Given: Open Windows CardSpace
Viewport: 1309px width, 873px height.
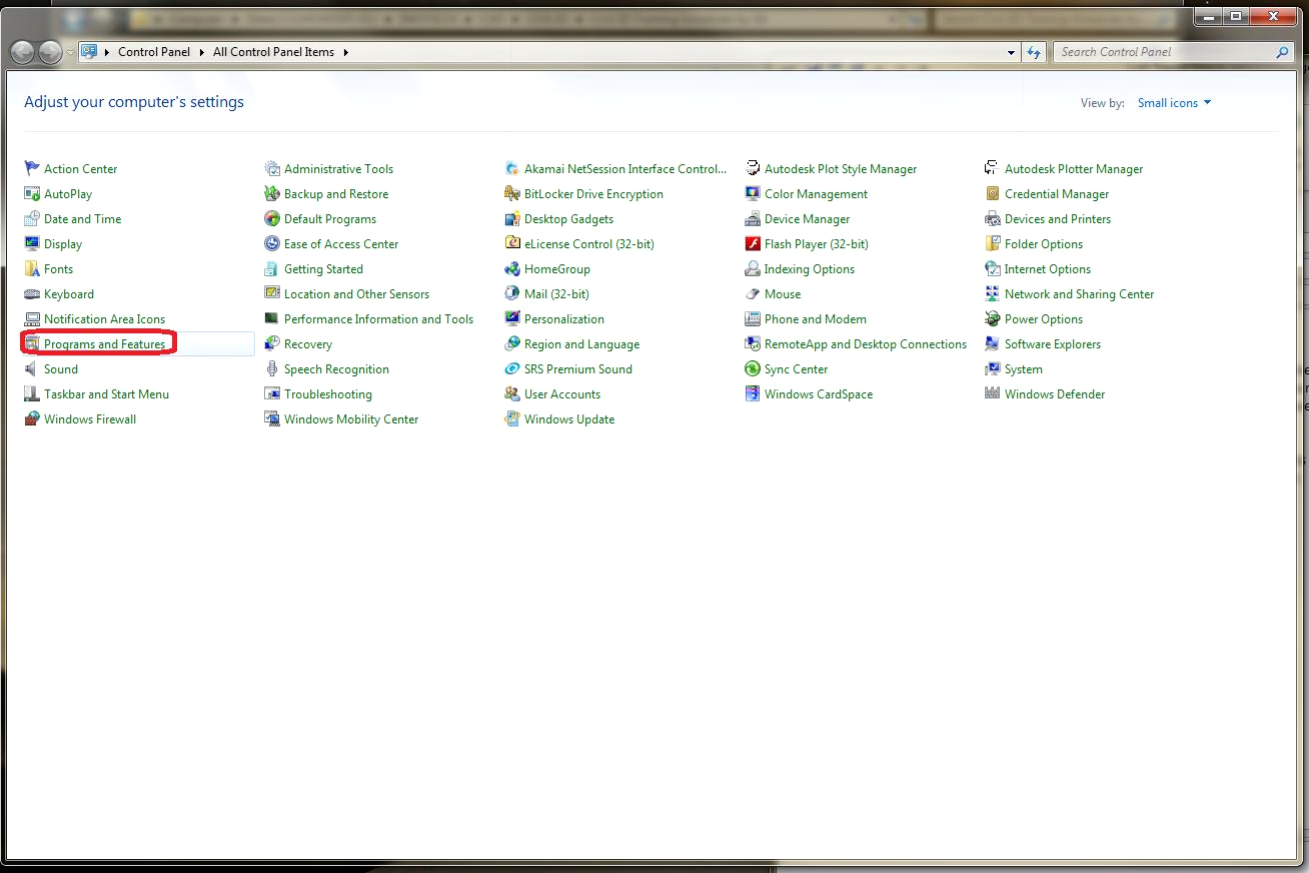Looking at the screenshot, I should point(818,394).
